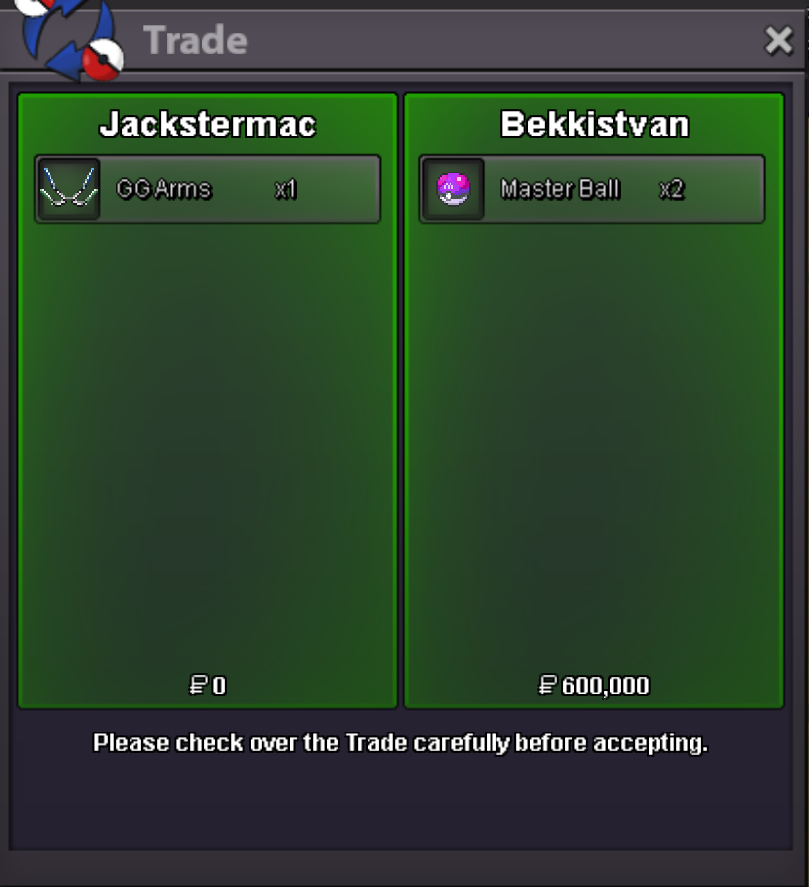Select the GG Arms x1 trade row
Screen dimensions: 809x887
[x=208, y=189]
